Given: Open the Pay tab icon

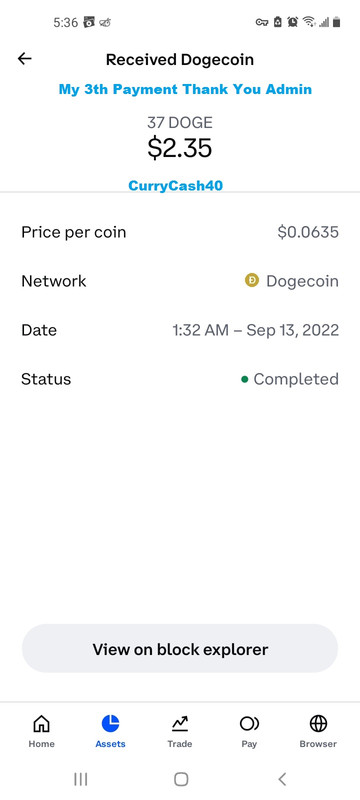Looking at the screenshot, I should click(249, 723).
